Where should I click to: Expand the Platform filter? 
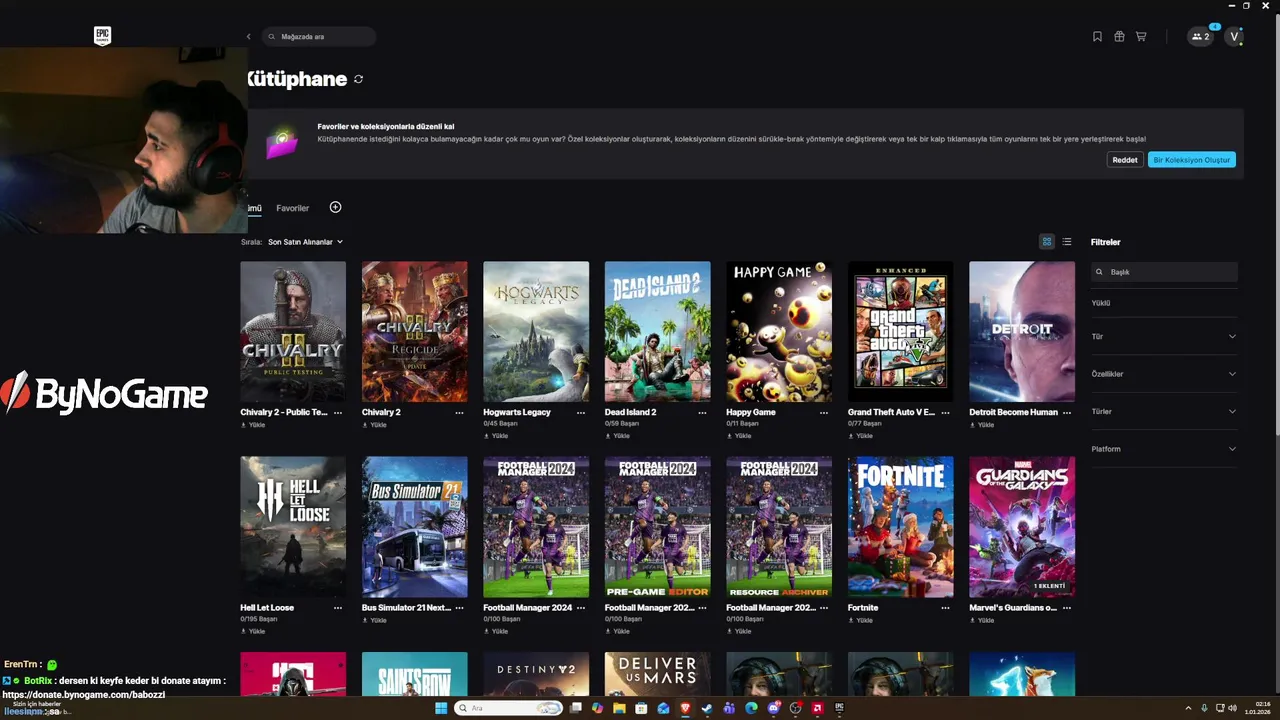tap(1164, 449)
